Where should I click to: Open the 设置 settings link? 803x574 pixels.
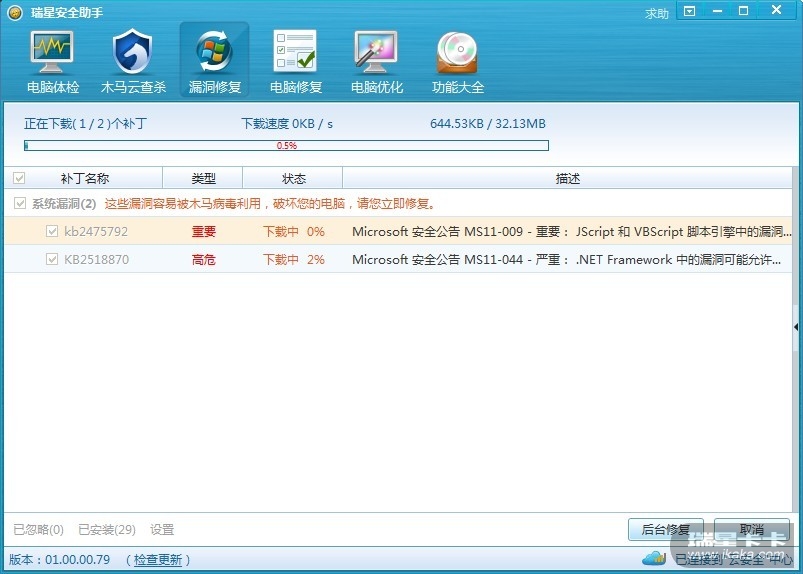[162, 529]
